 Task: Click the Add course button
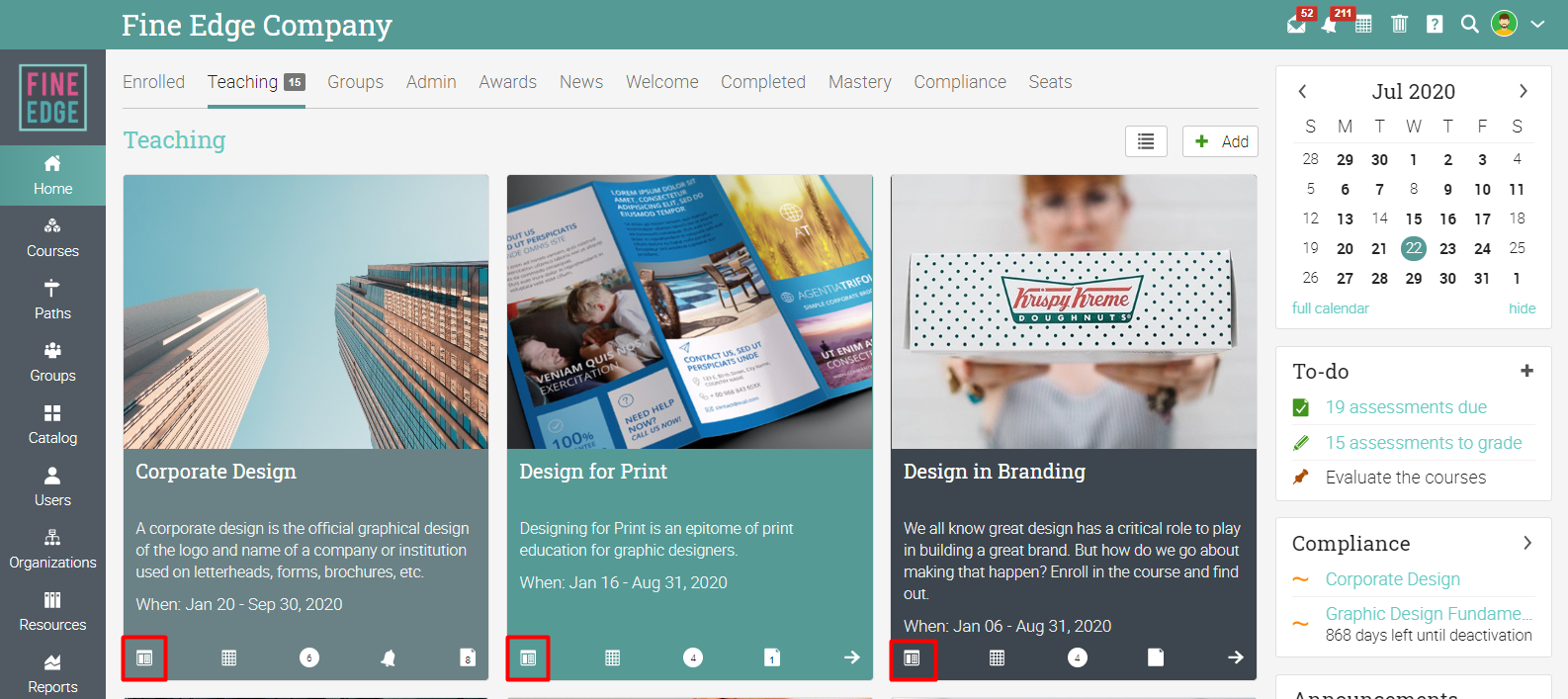1220,141
